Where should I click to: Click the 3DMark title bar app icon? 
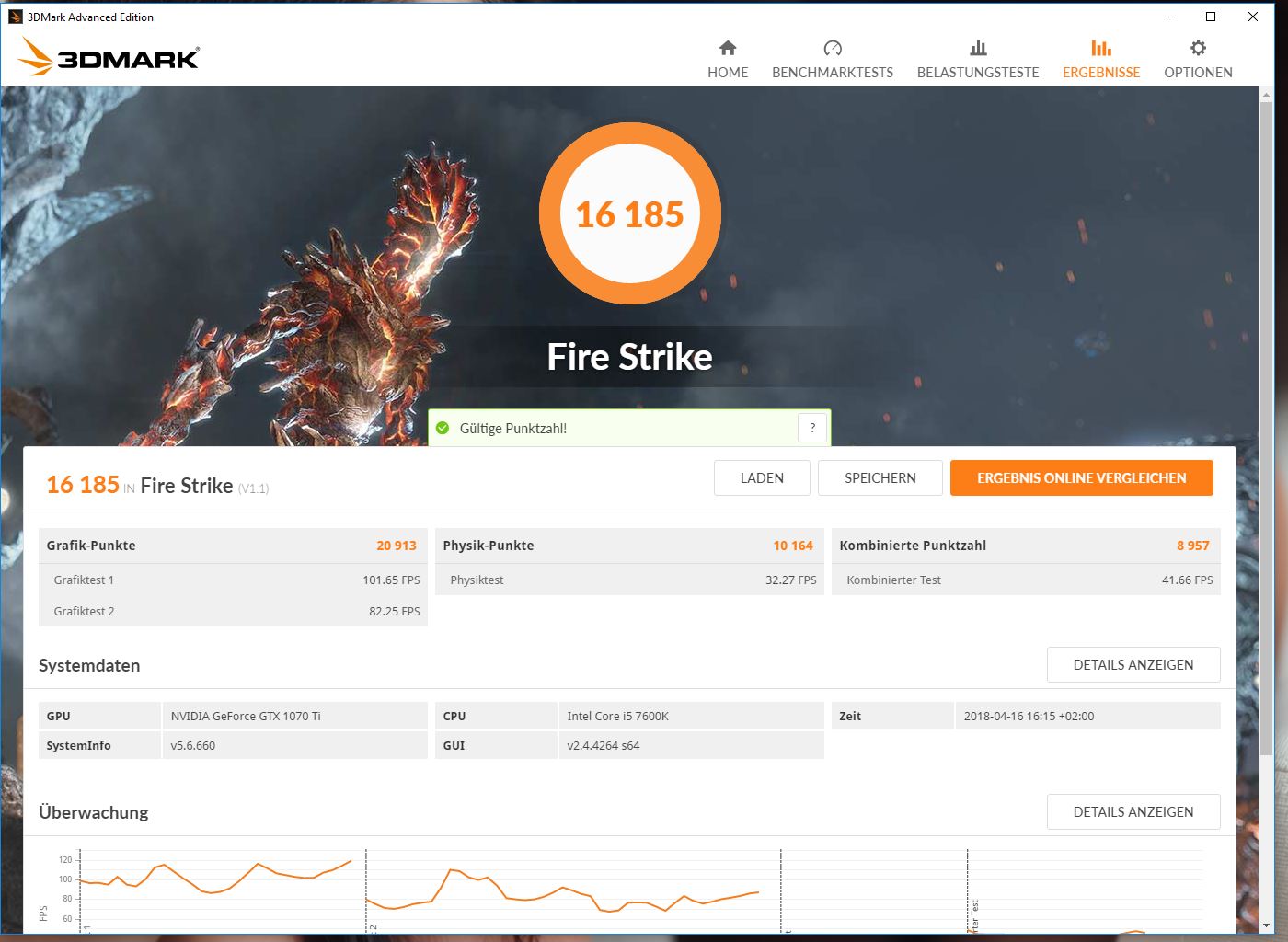(x=15, y=17)
